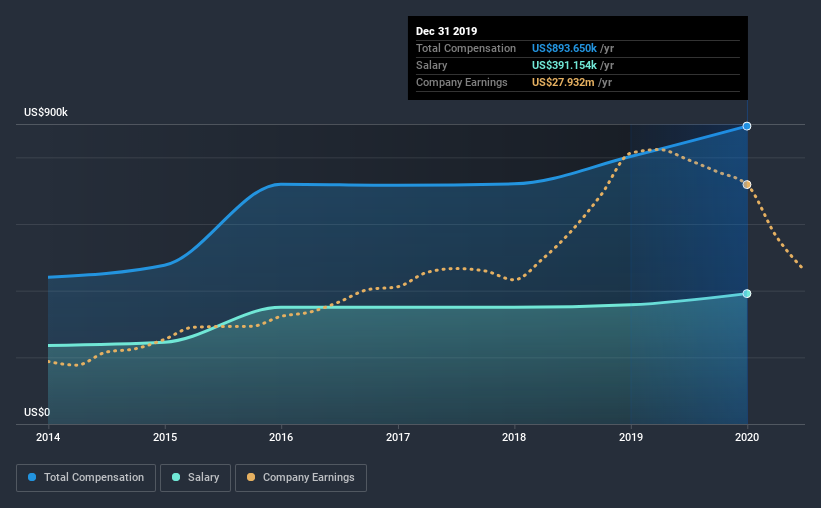Toggle the Company Earnings legend button
The width and height of the screenshot is (821, 508).
coord(301,478)
